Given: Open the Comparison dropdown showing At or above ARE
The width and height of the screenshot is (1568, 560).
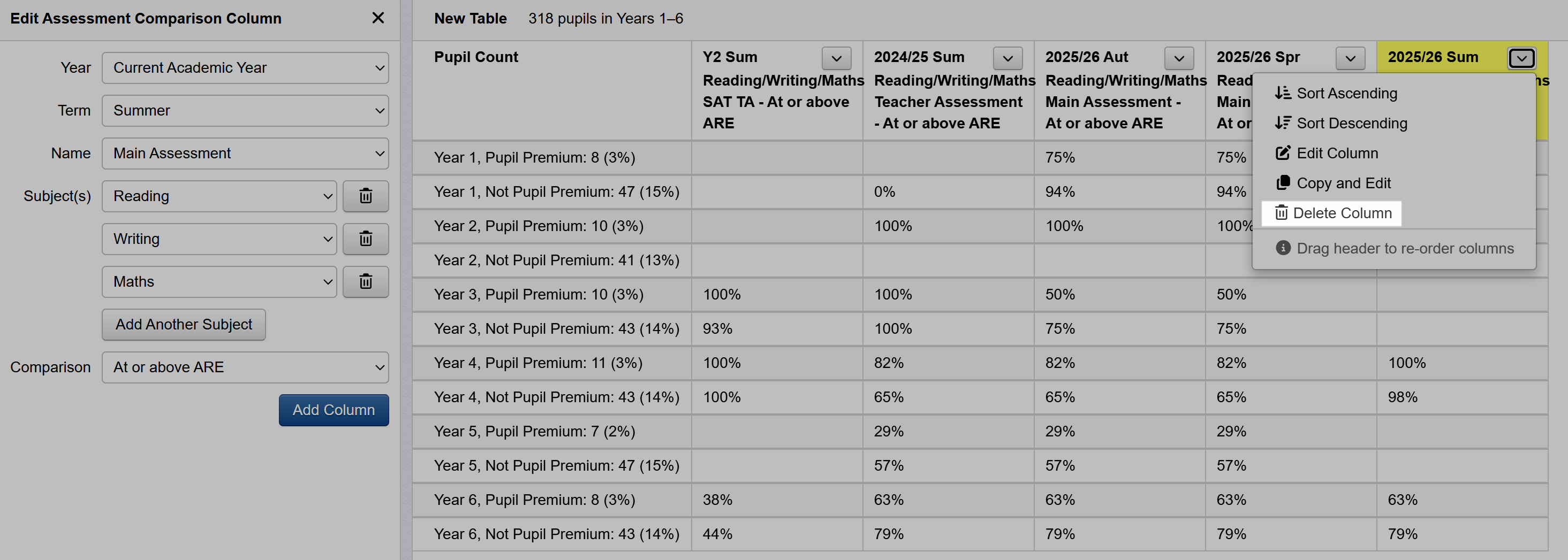Looking at the screenshot, I should click(x=245, y=367).
